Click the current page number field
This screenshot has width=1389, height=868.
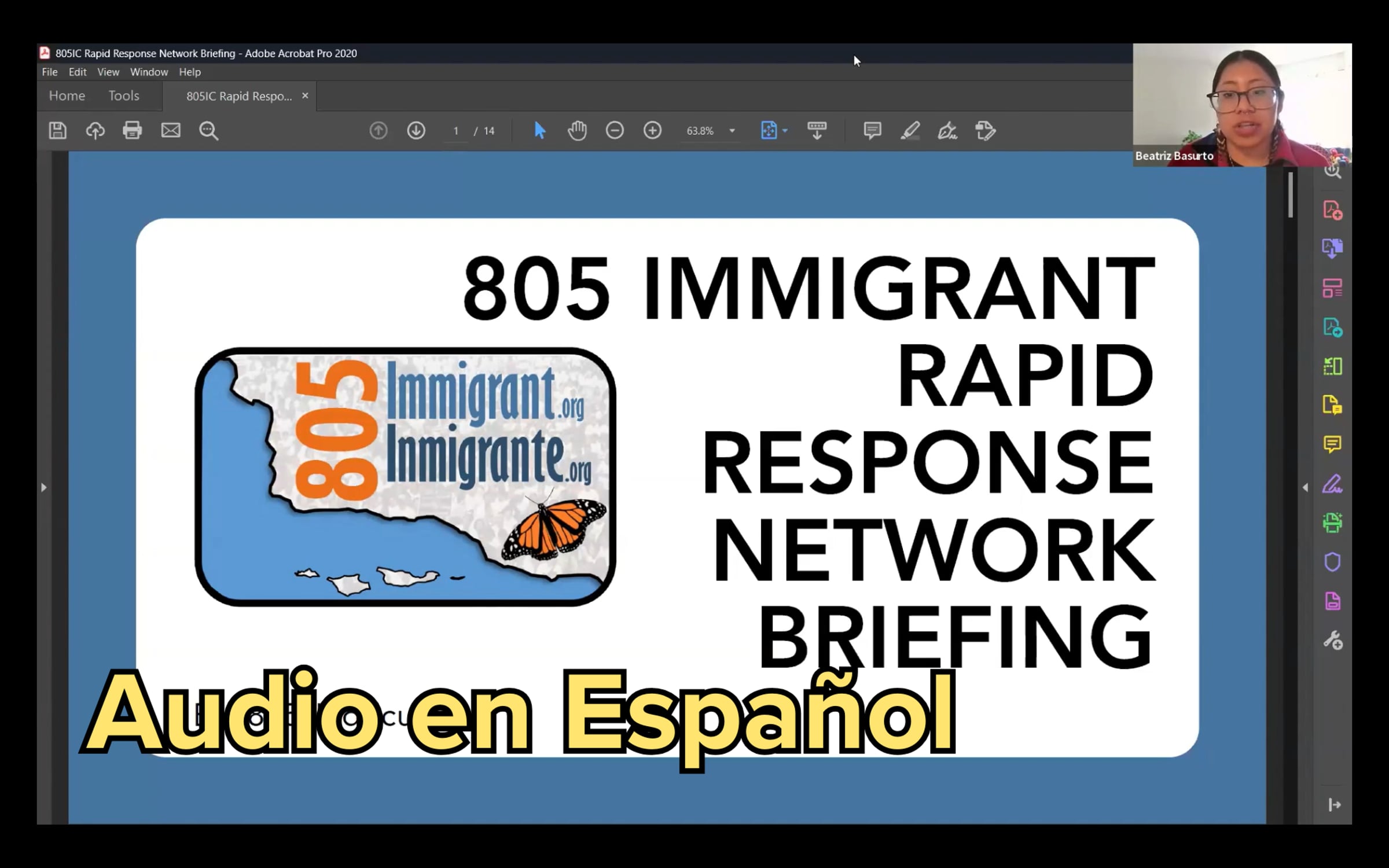(456, 131)
